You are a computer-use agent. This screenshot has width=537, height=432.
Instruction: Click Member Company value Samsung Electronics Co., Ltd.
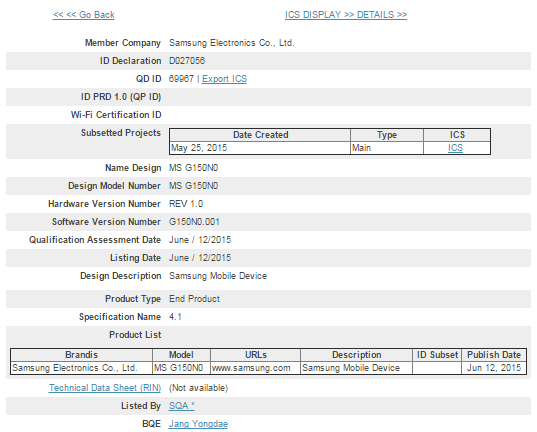[x=232, y=43]
